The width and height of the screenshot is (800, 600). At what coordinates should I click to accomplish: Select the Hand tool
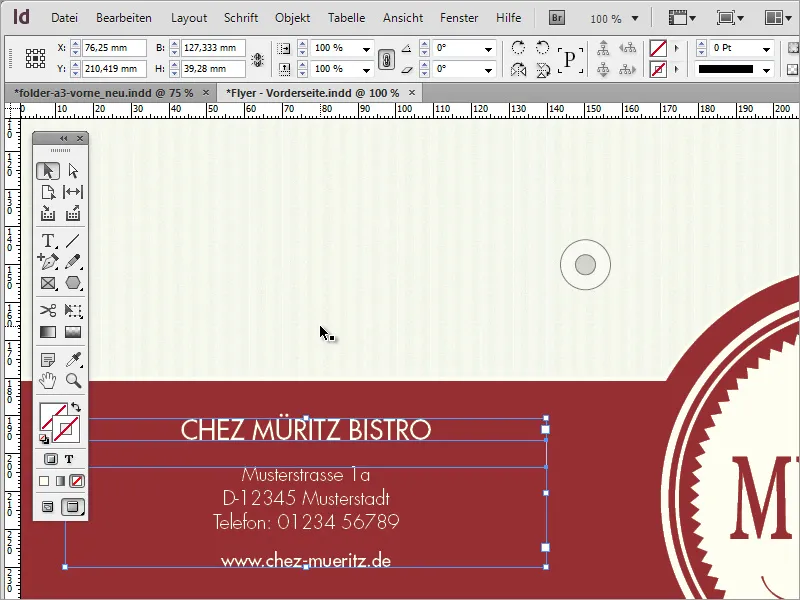pyautogui.click(x=48, y=381)
